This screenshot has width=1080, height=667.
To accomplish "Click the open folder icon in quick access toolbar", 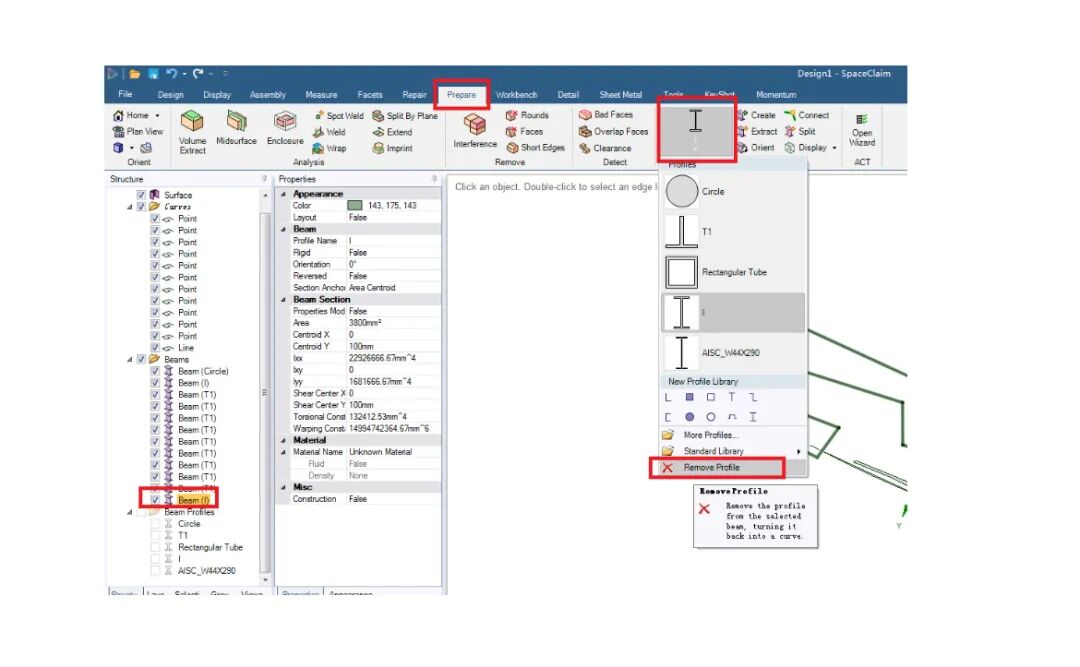I will click(135, 74).
